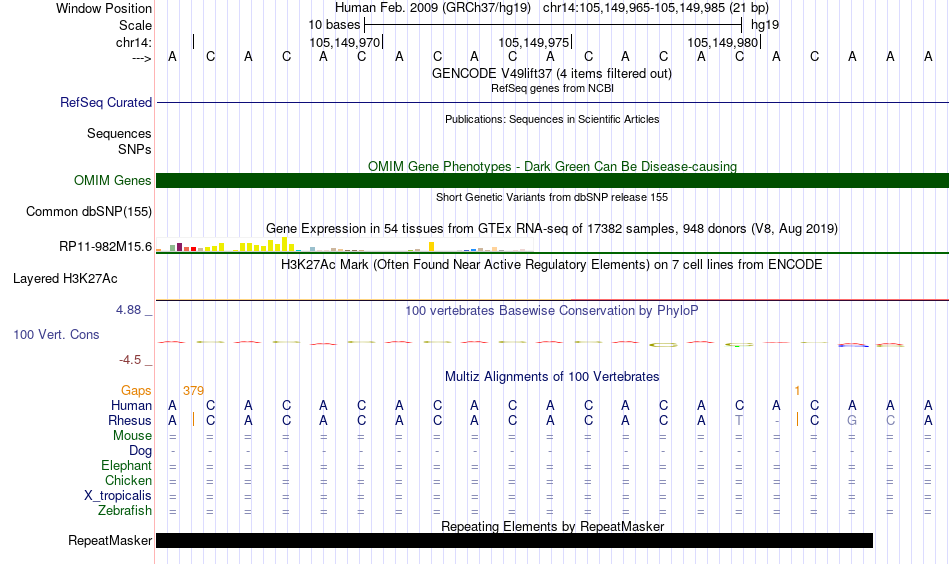This screenshot has width=950, height=564.
Task: Click the -4.5 PhyloP lower scale value
Action: click(x=130, y=360)
